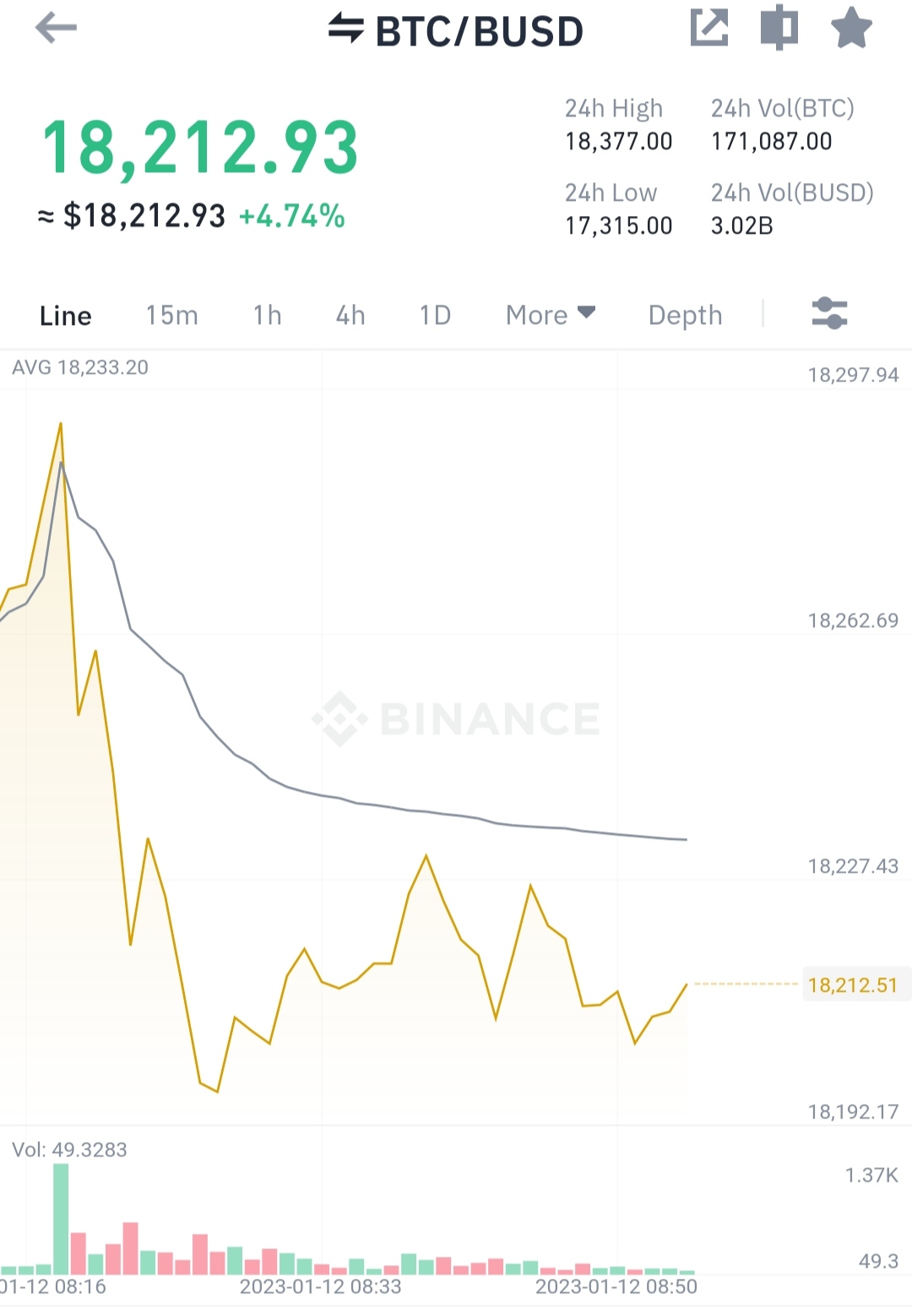
Task: Tap the BTC/BUSD pair swap icon
Action: point(346,29)
